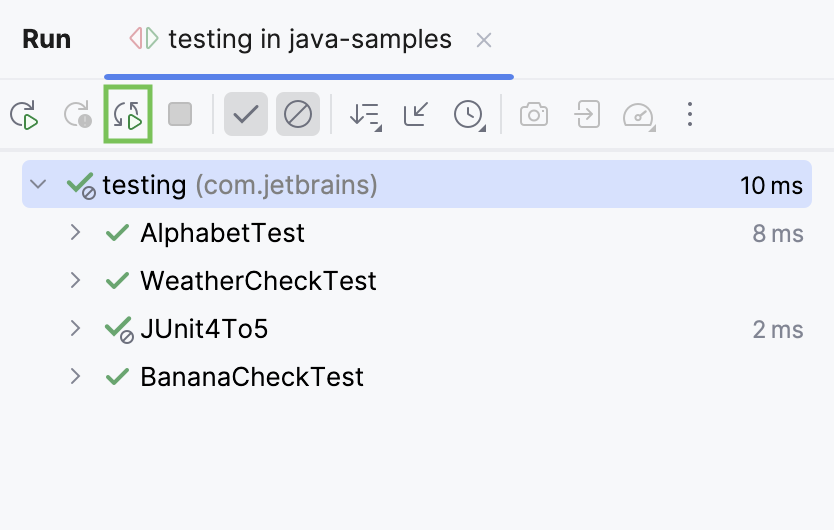The width and height of the screenshot is (834, 530).
Task: Close the testing in java-samples tab
Action: 484,40
